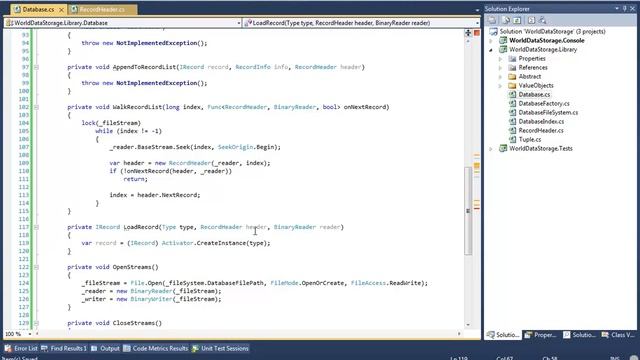Collapse the WorldDataStorage.Library project node
The width and height of the screenshot is (640, 360).
[491, 49]
